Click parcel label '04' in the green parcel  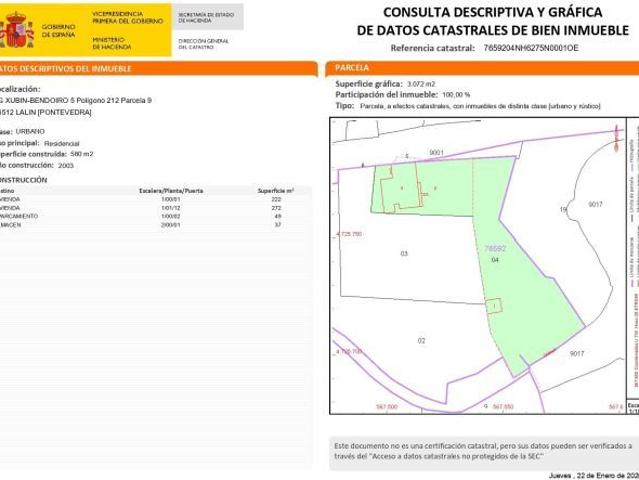[495, 260]
